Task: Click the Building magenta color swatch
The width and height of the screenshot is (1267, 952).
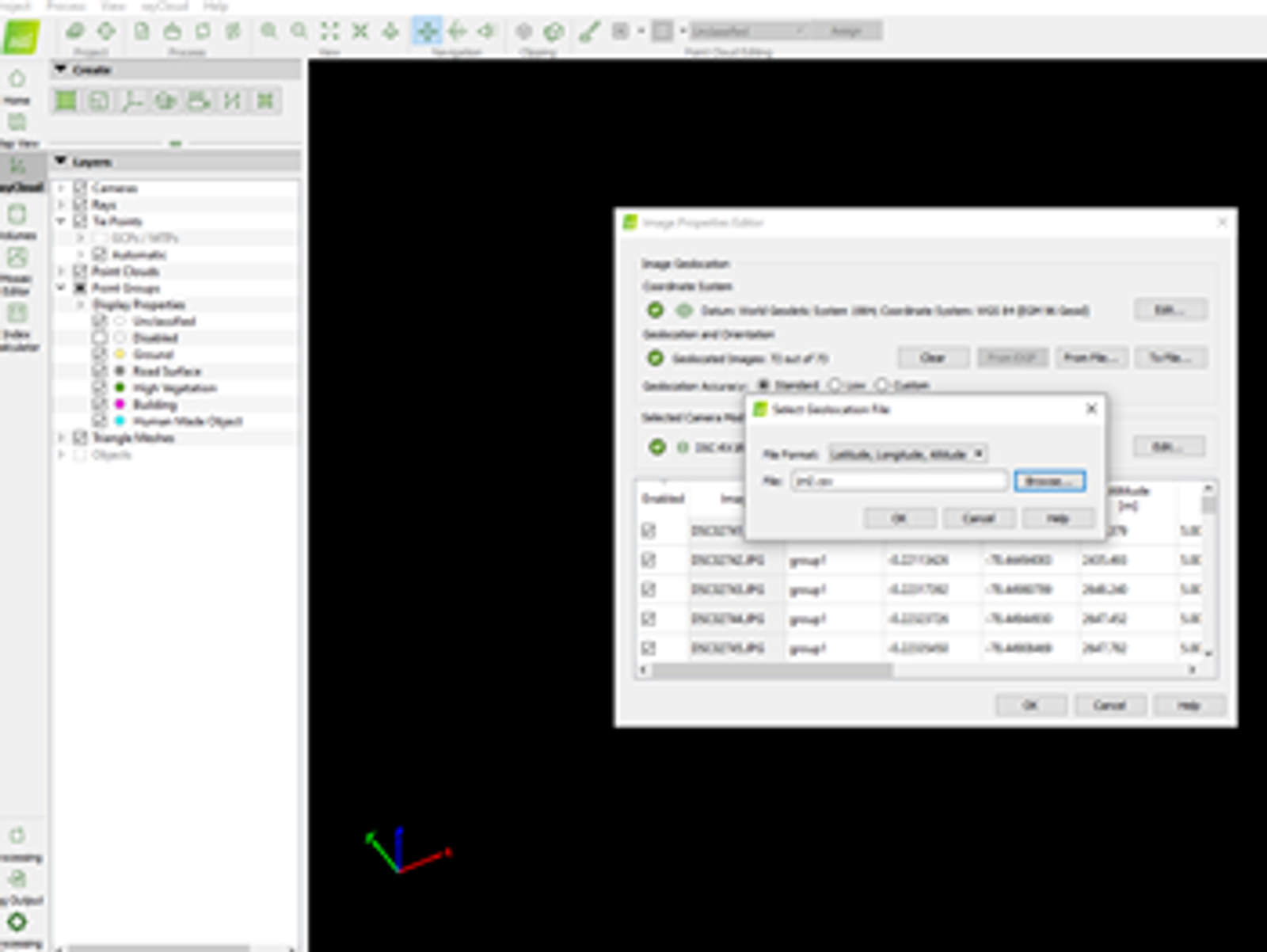Action: pos(120,404)
